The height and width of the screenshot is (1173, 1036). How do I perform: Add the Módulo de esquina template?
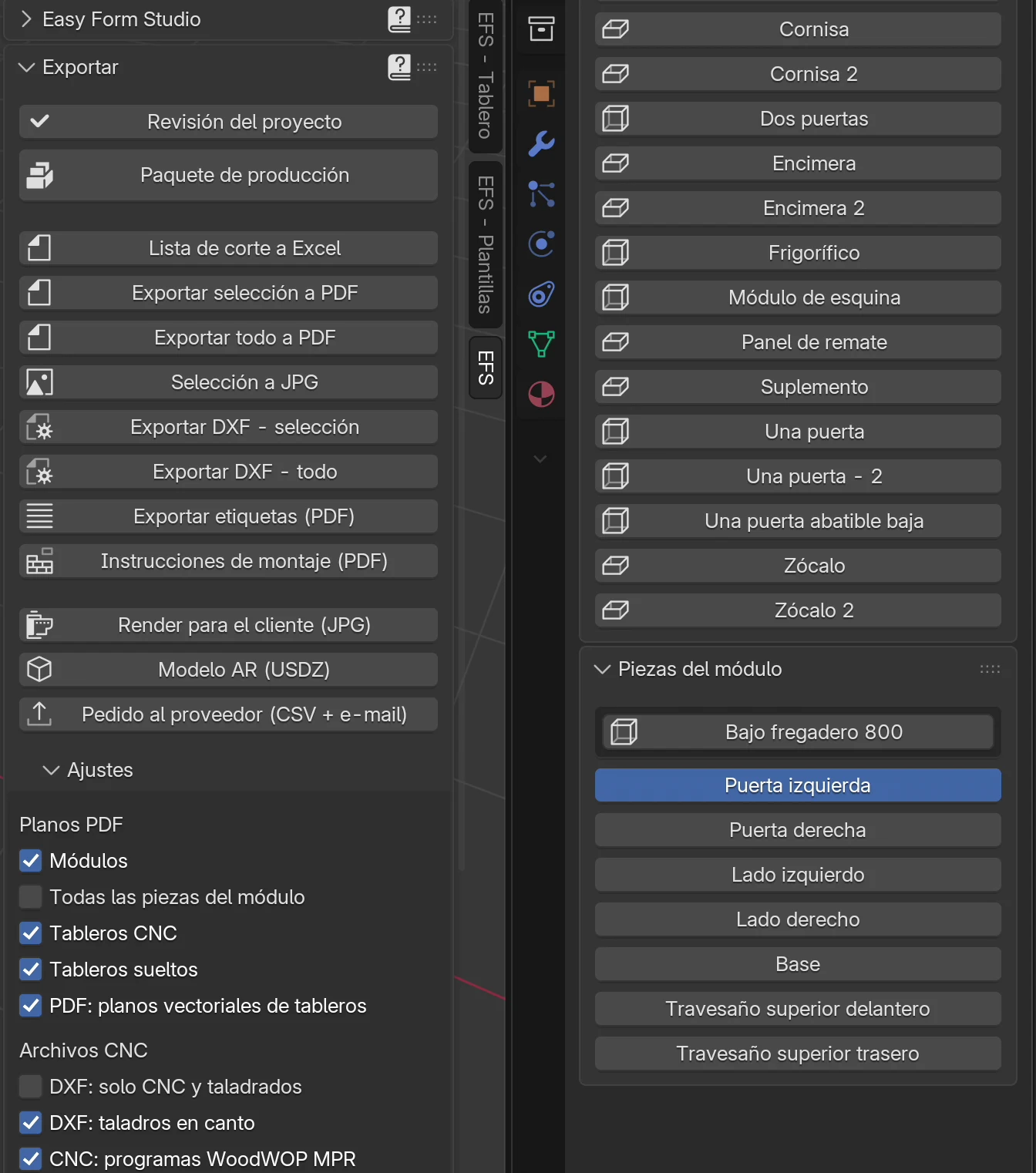click(798, 297)
